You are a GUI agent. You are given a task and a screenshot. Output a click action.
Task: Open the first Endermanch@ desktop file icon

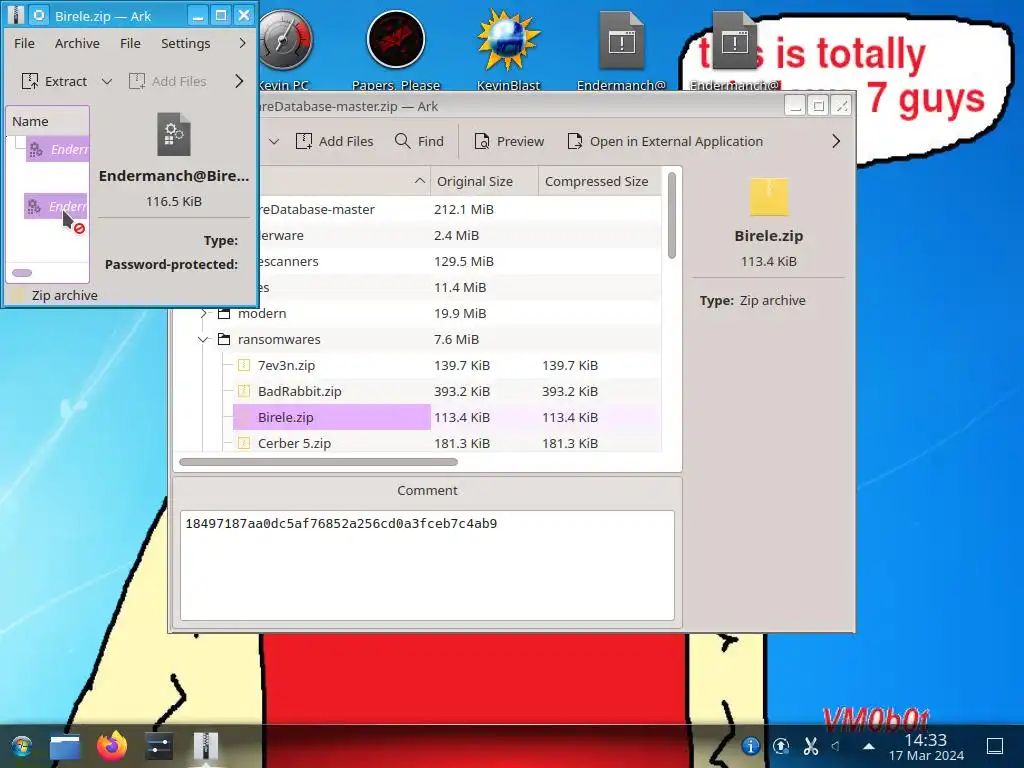pos(621,50)
